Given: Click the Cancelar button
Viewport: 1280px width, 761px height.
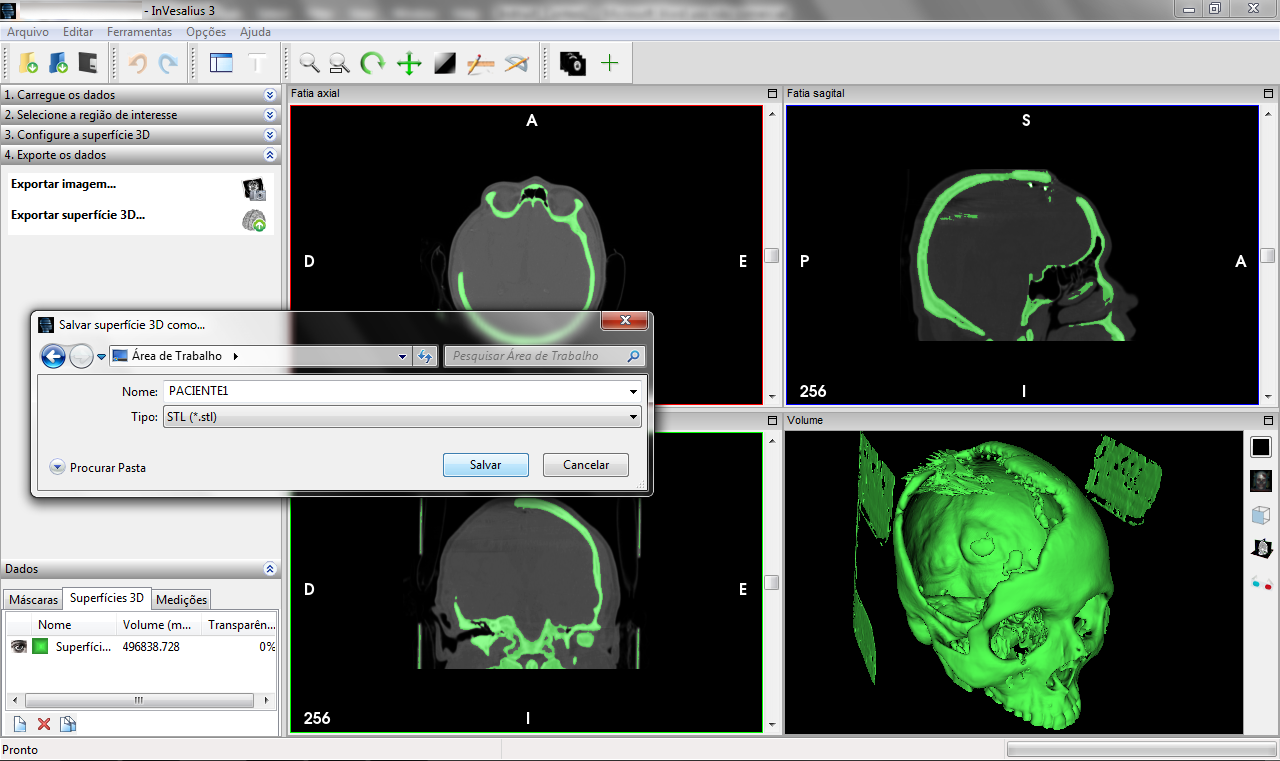Looking at the screenshot, I should 586,465.
